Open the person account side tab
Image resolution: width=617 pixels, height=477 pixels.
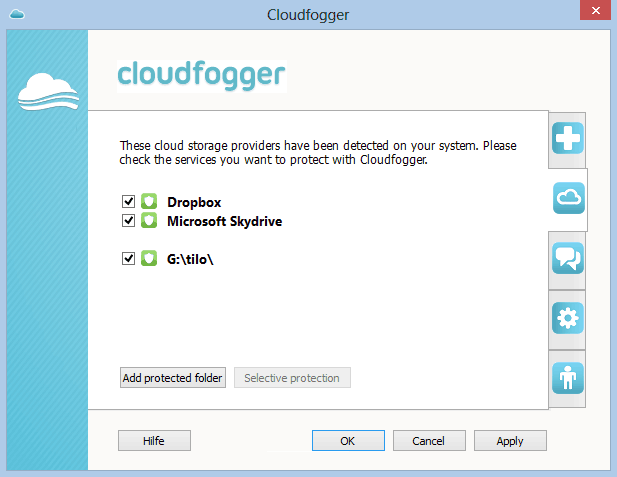coord(568,378)
